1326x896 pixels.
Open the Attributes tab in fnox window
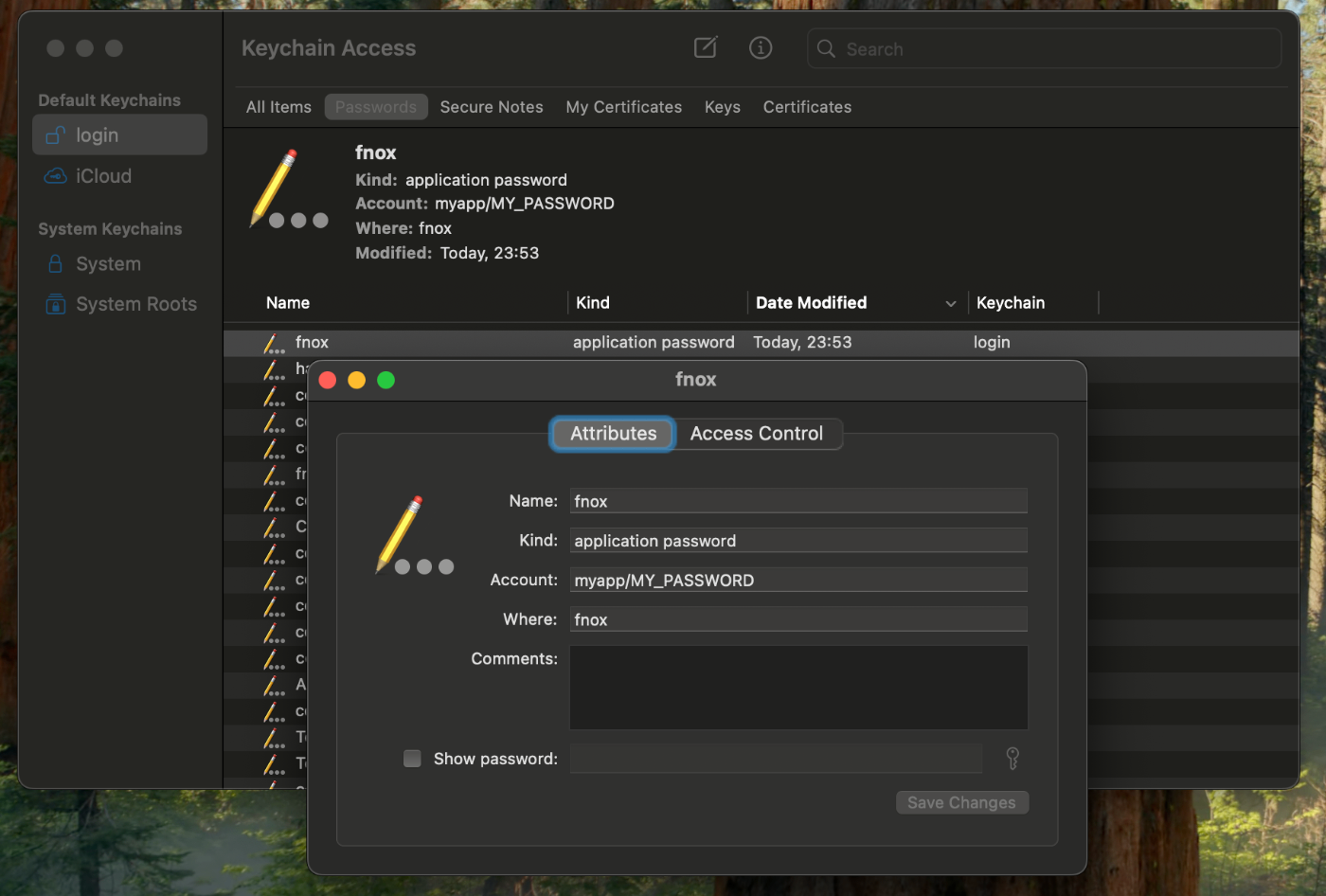click(x=613, y=434)
